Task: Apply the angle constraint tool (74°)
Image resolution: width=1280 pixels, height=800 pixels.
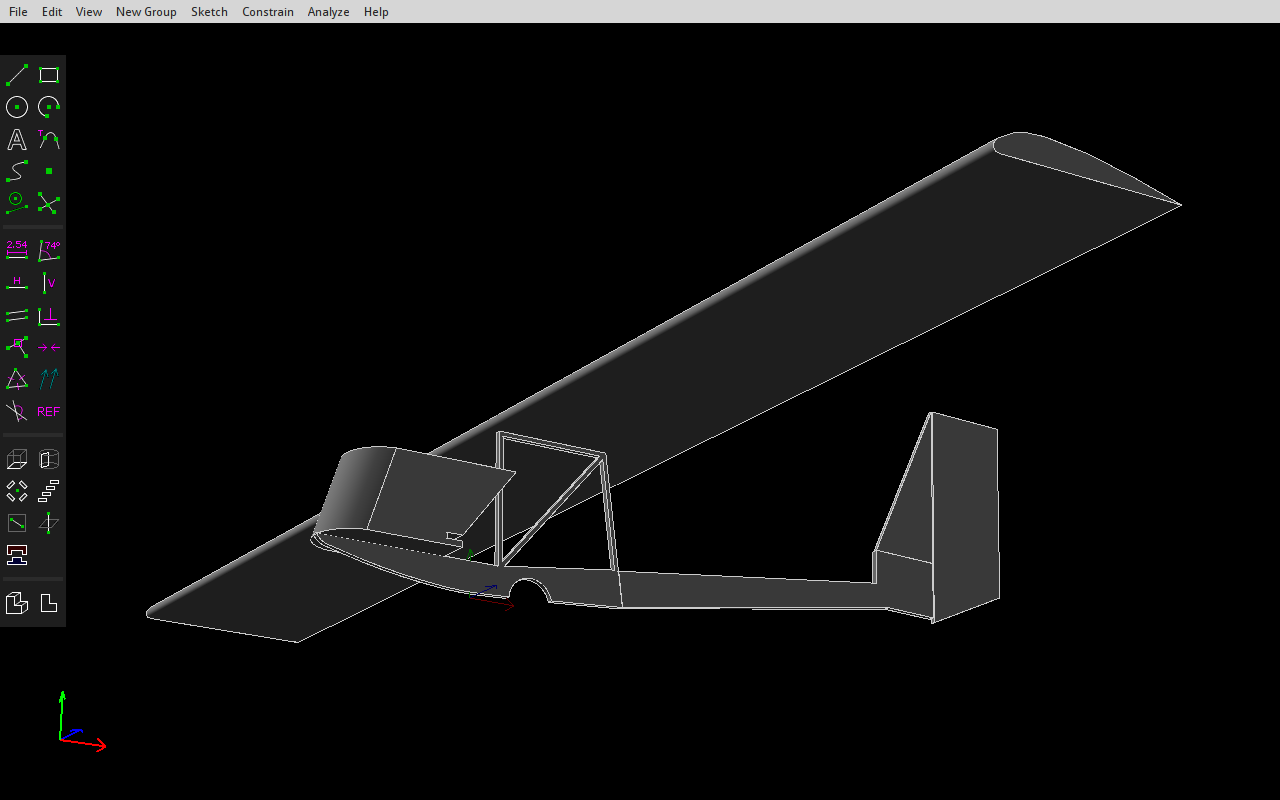Action: [x=49, y=250]
